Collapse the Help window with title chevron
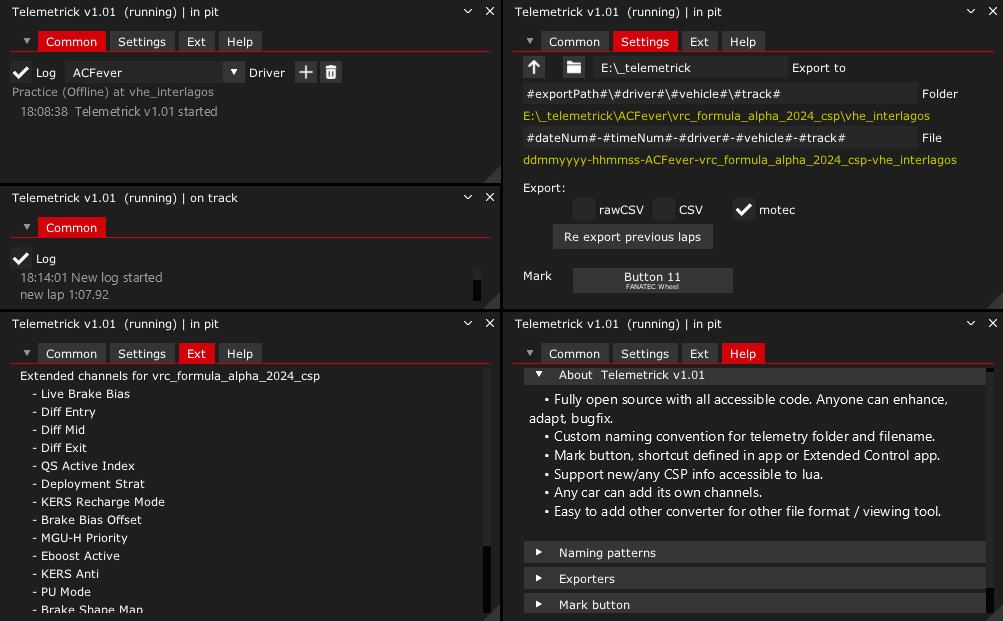Viewport: 1003px width, 621px height. [x=971, y=324]
